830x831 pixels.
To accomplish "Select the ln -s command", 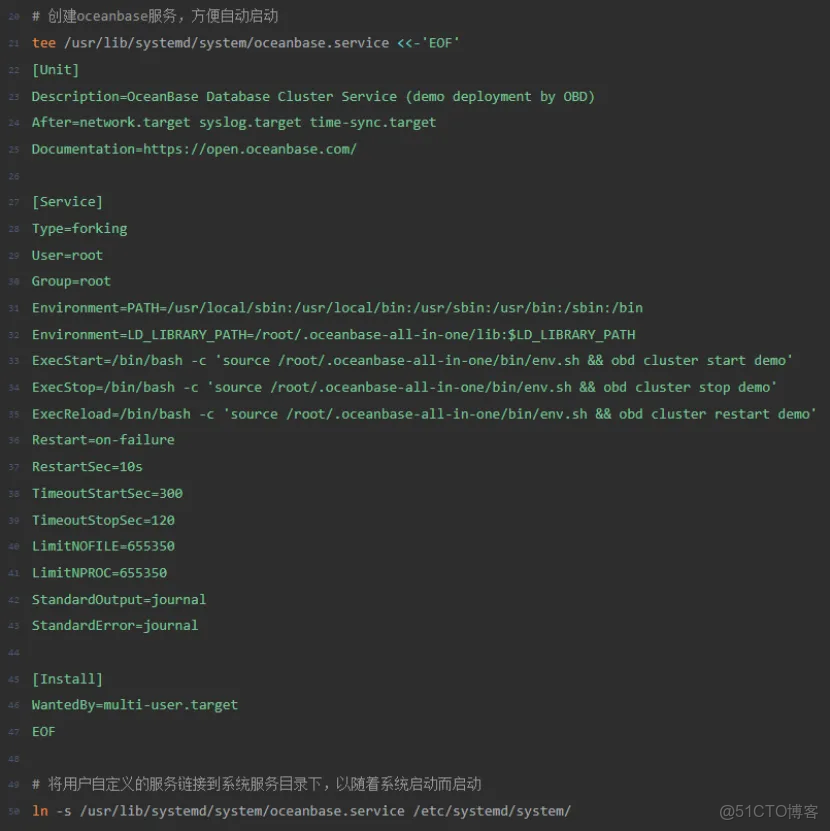I will (x=48, y=811).
